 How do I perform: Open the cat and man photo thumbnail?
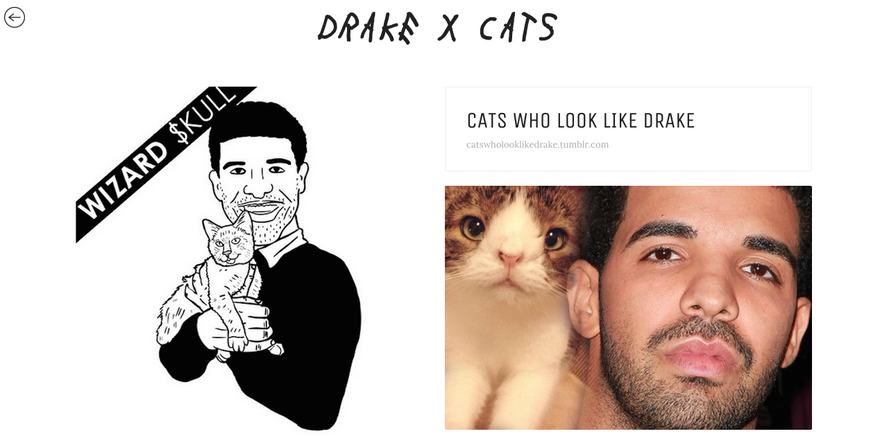(x=628, y=308)
